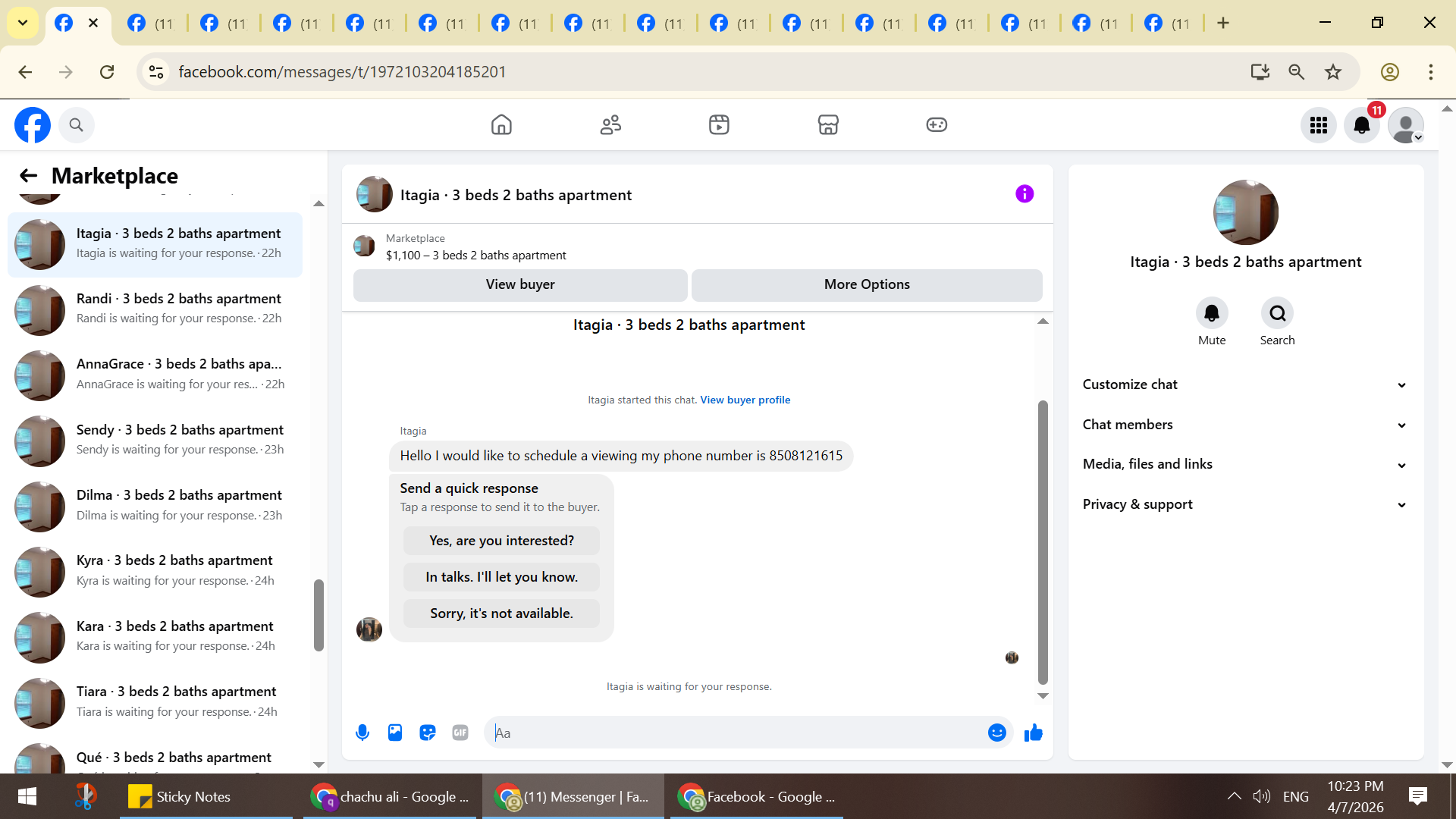Open the tab search dropdown arrow
The image size is (1456, 819).
pyautogui.click(x=23, y=23)
